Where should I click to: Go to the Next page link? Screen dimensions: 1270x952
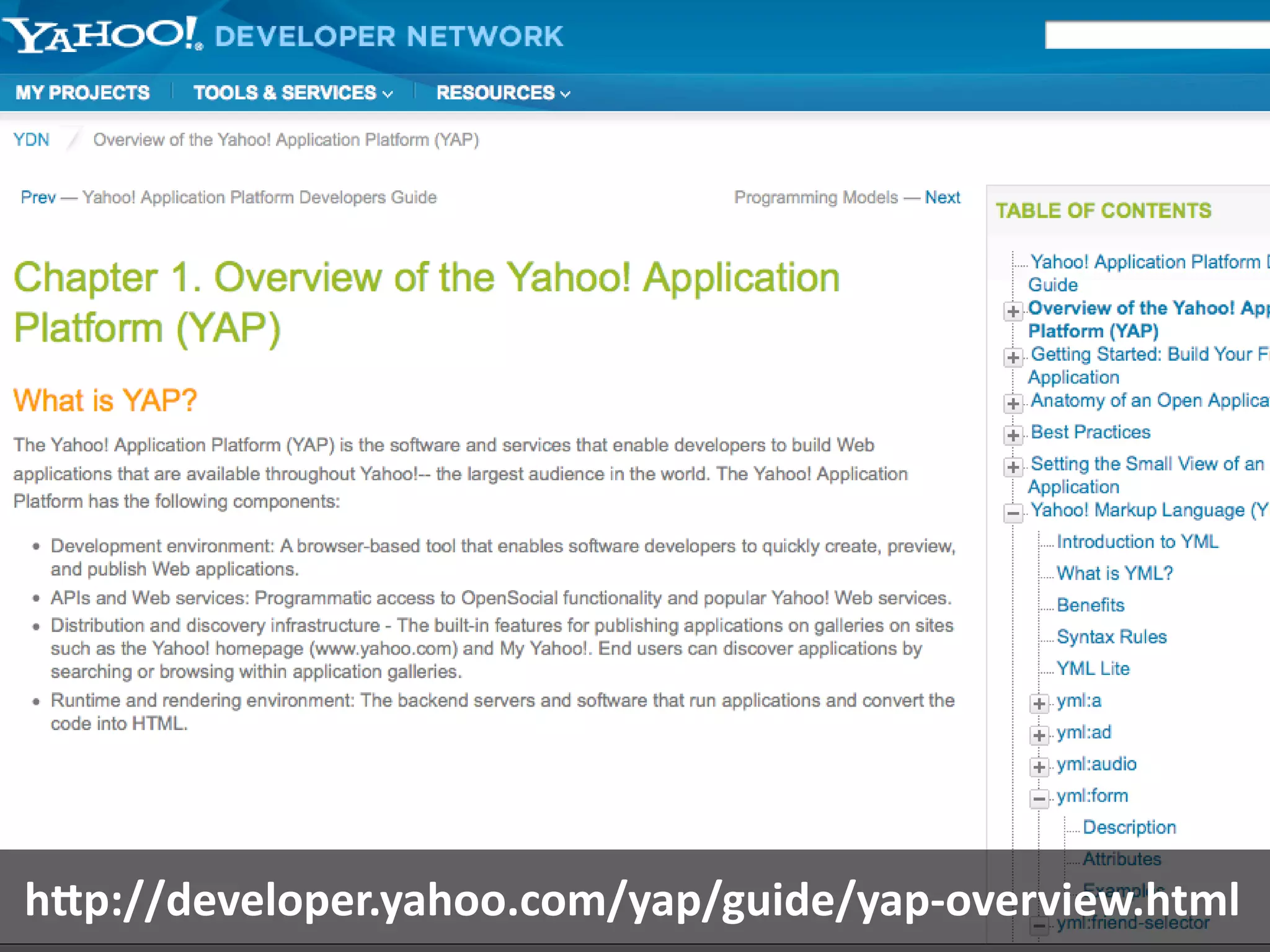click(943, 197)
